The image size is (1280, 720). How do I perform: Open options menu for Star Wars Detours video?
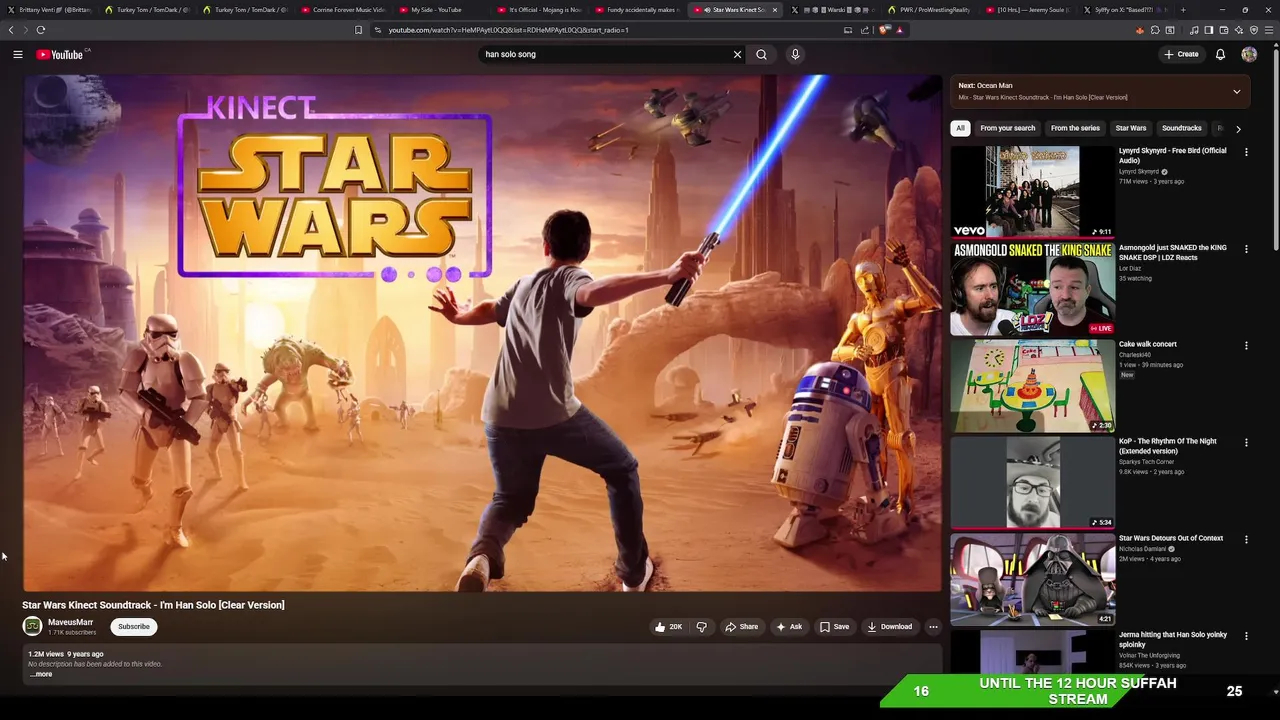[x=1246, y=540]
